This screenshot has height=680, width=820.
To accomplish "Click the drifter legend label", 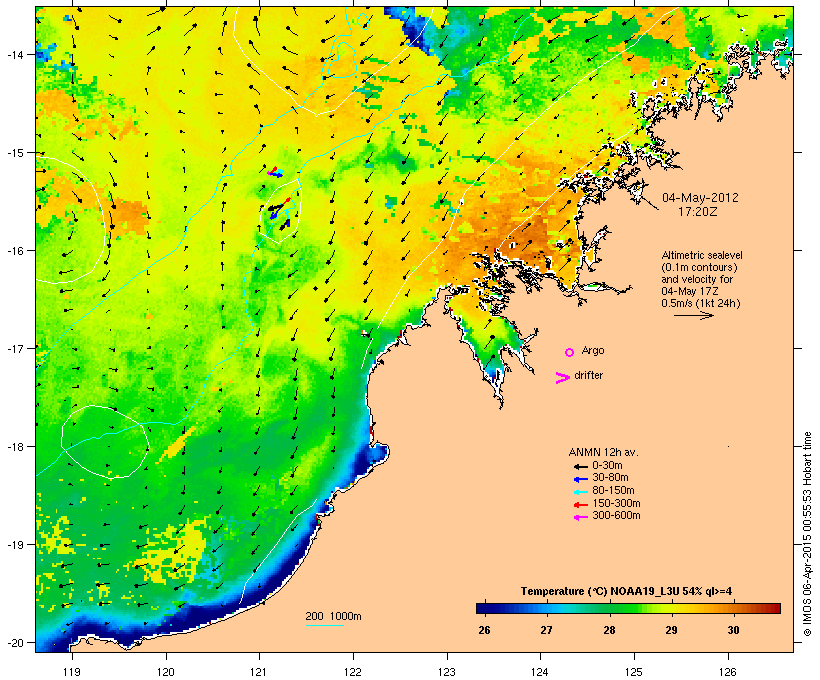I will [588, 375].
